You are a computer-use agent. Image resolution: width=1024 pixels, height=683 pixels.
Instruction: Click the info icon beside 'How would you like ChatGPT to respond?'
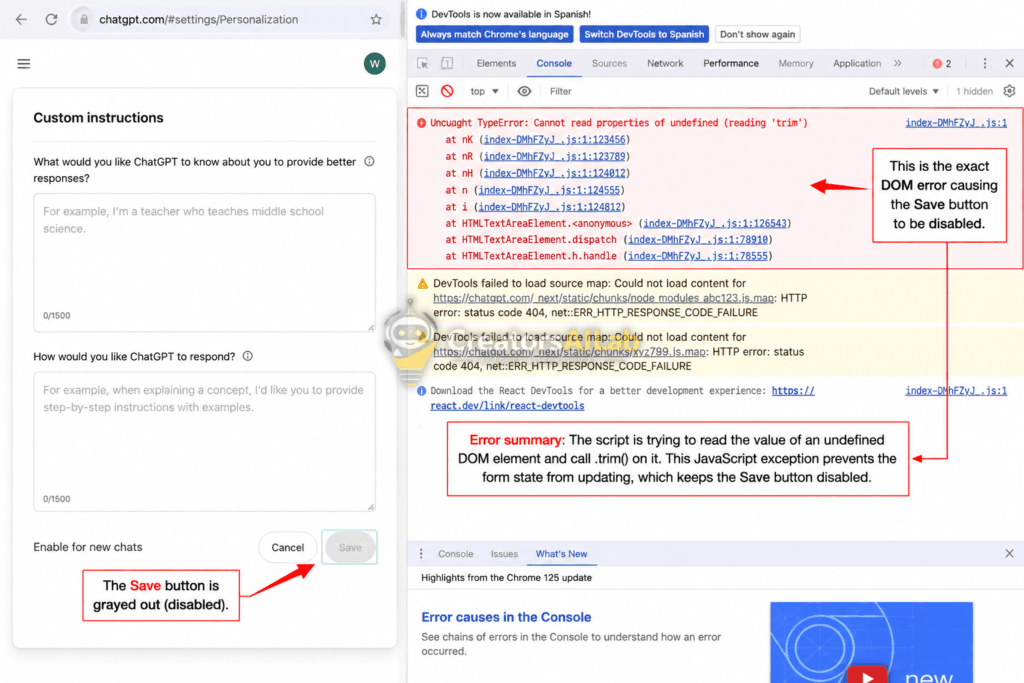248,356
